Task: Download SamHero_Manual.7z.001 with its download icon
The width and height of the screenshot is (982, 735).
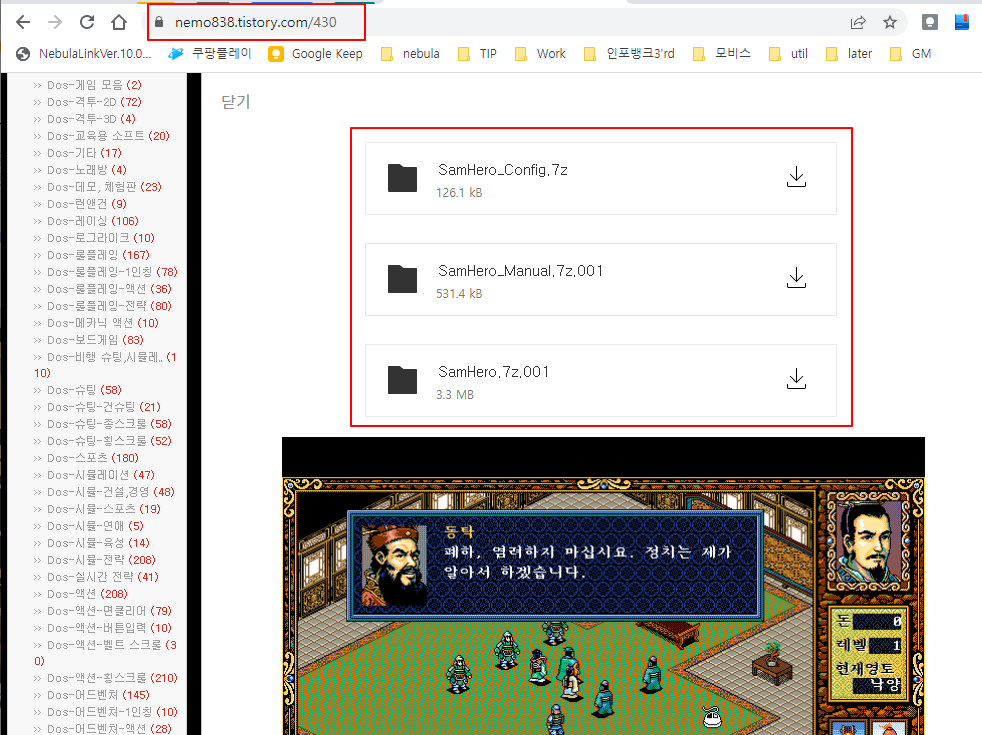Action: pyautogui.click(x=796, y=278)
